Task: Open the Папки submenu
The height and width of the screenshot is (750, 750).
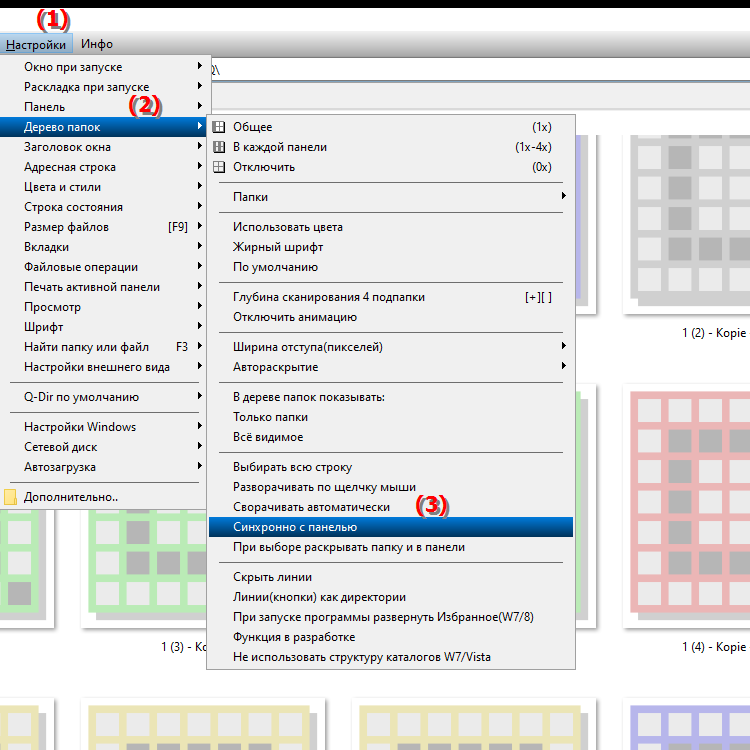Action: pos(391,197)
